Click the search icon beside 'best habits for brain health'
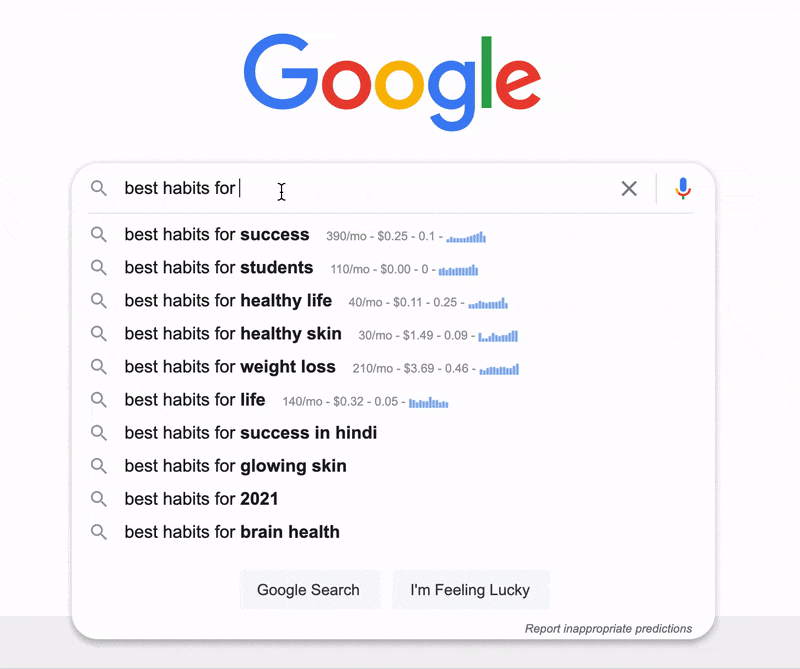This screenshot has width=800, height=669. pyautogui.click(x=98, y=532)
